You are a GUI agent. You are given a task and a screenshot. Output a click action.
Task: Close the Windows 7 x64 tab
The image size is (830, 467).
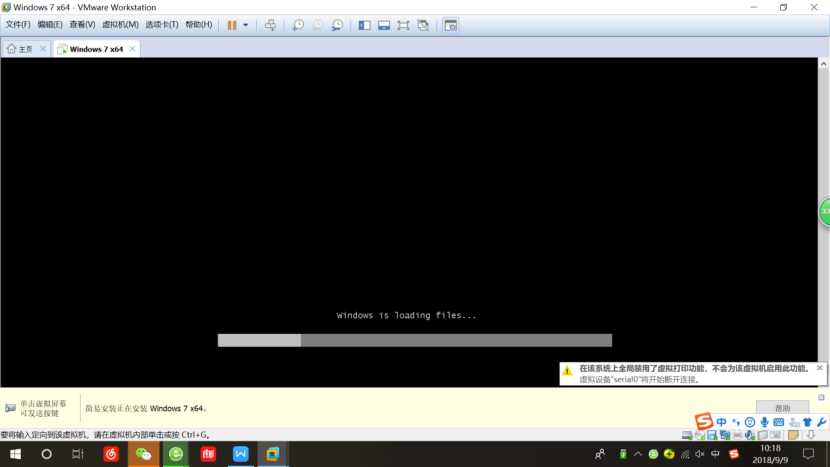click(132, 49)
